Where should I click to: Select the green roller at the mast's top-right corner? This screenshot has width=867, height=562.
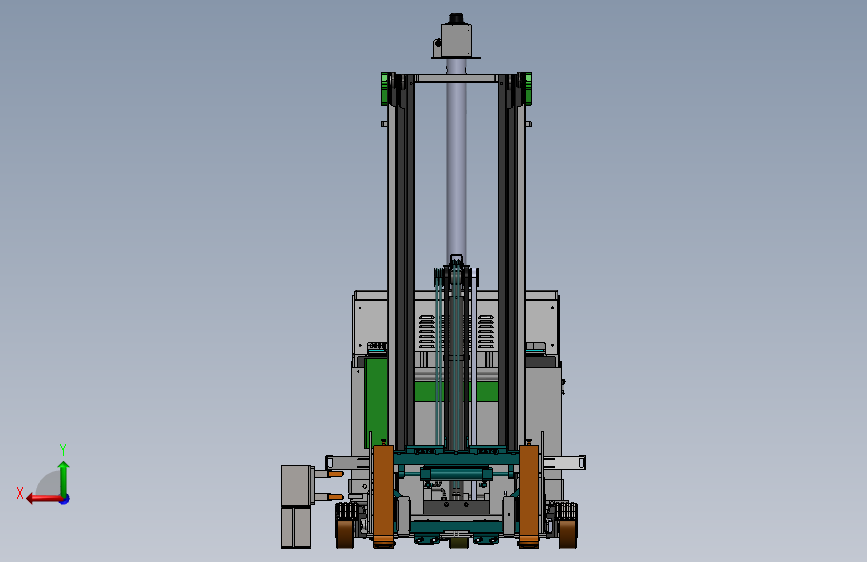coord(527,89)
